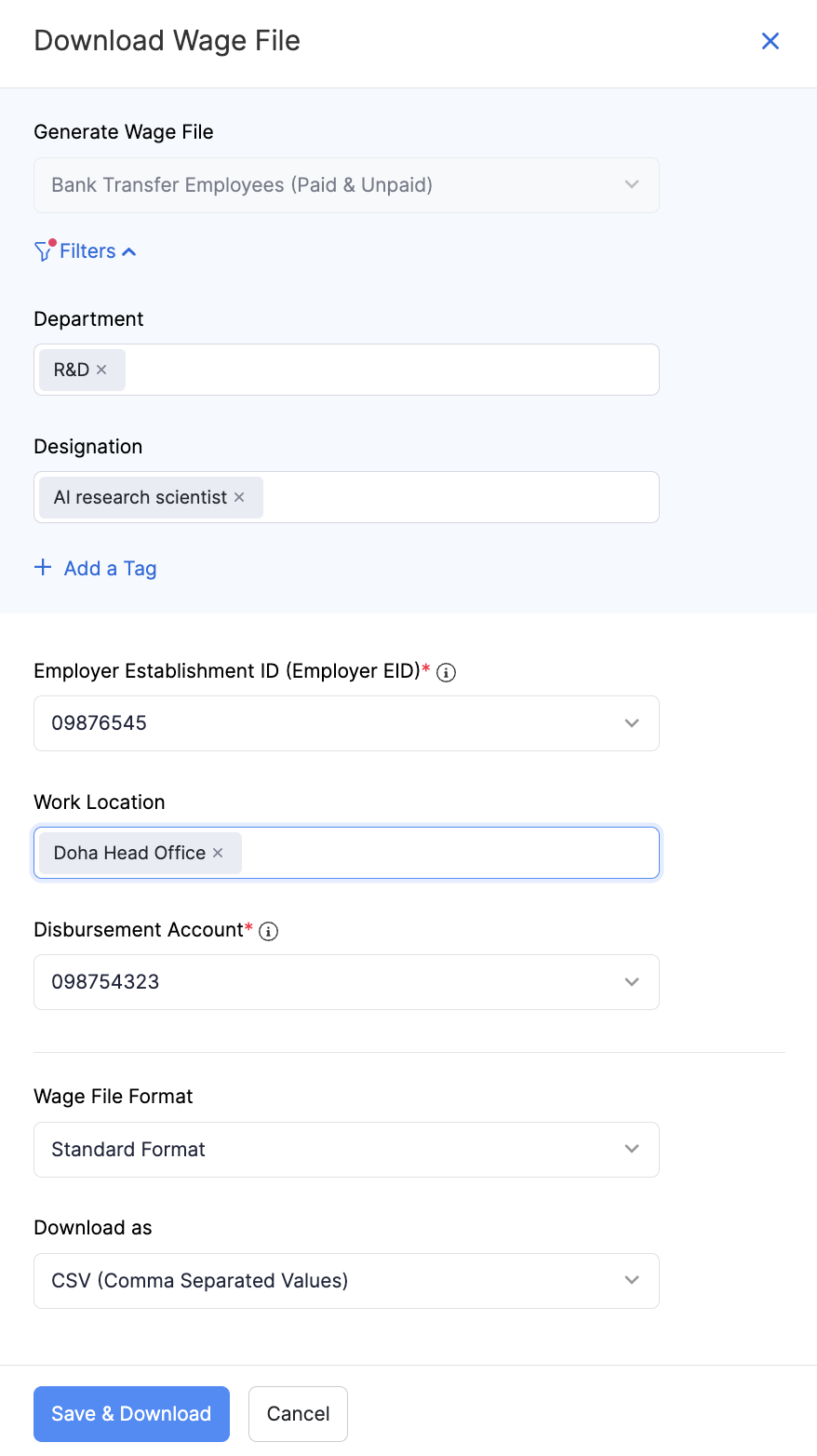
Task: Click Save & Download
Action: pyautogui.click(x=131, y=1413)
